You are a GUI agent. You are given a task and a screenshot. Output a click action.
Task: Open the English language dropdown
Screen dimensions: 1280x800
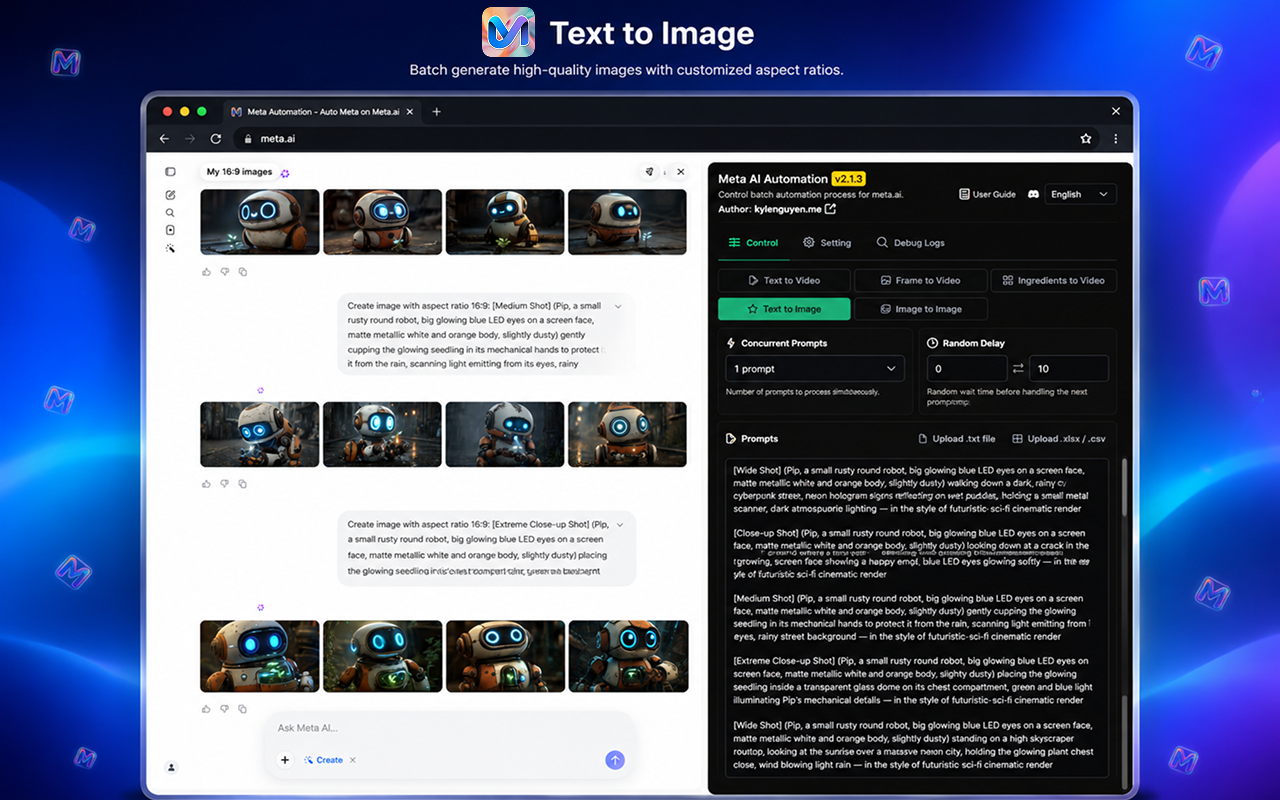coord(1080,194)
